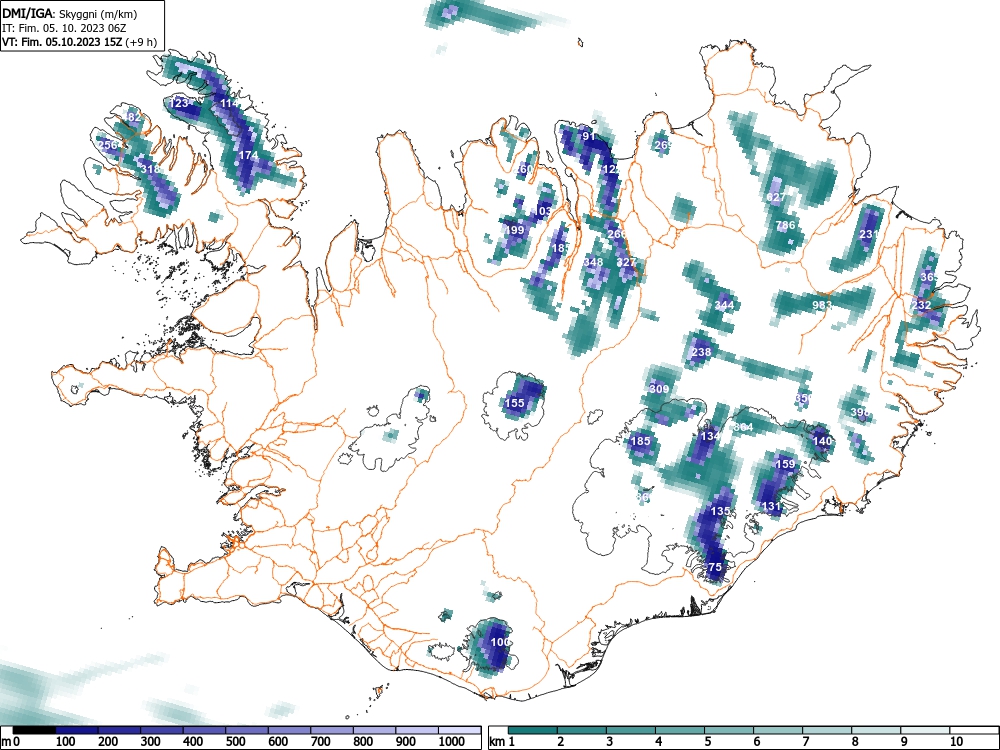Click the visibility value 627 on the map
The width and height of the screenshot is (1000, 750).
pyautogui.click(x=776, y=197)
